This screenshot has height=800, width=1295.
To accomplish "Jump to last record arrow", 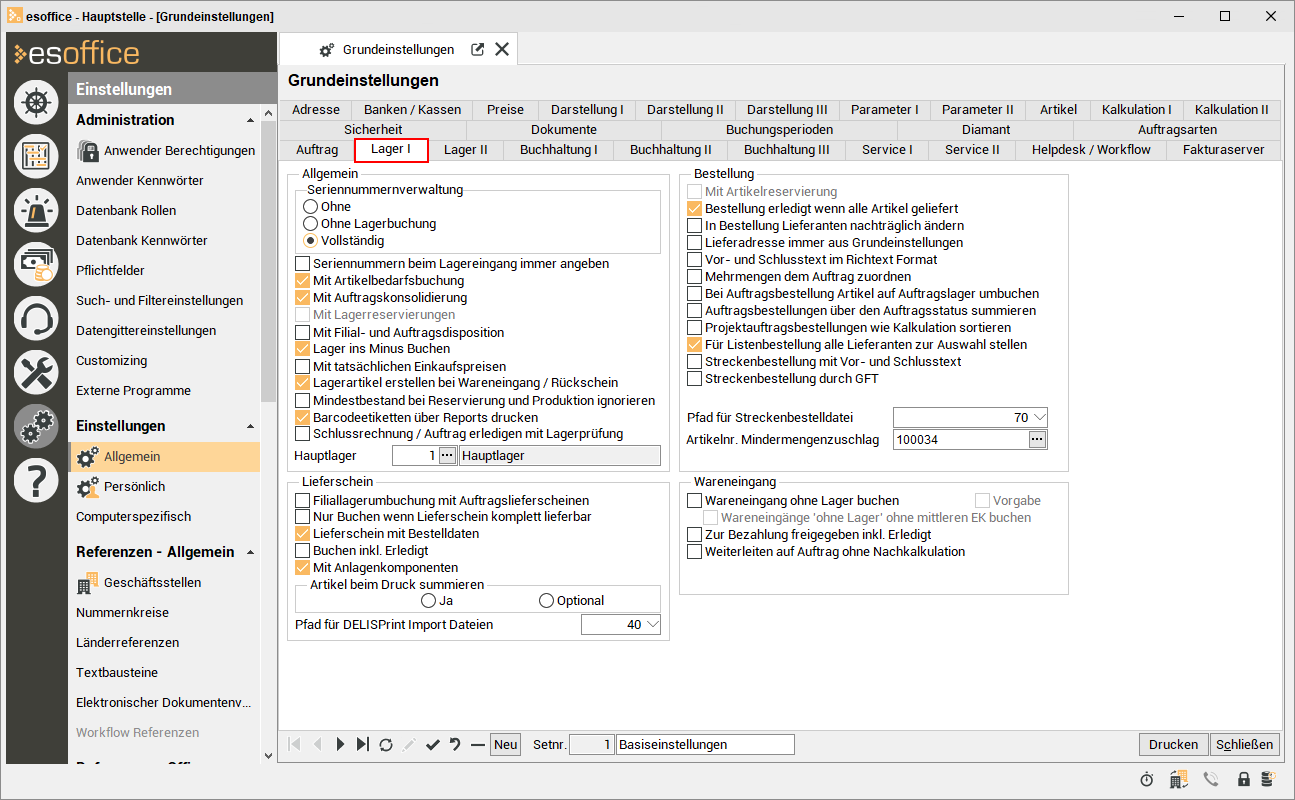I will click(362, 744).
